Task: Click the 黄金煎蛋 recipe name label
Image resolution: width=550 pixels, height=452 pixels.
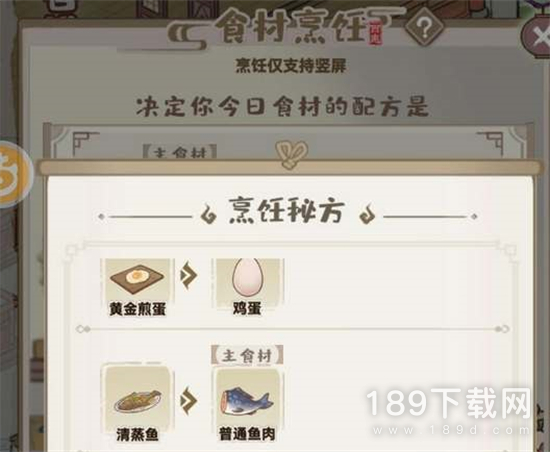Action: click(137, 310)
